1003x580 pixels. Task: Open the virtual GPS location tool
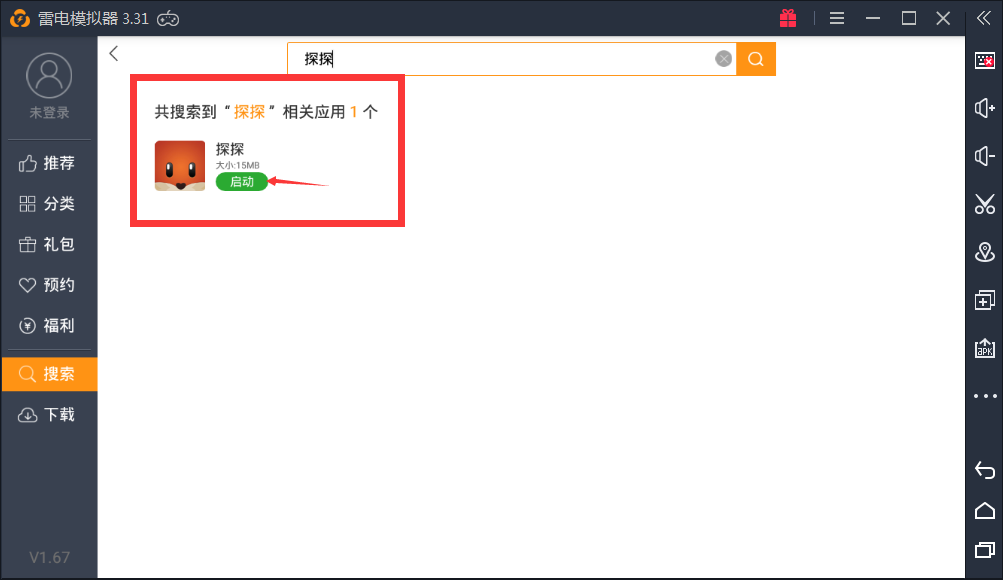click(x=984, y=251)
